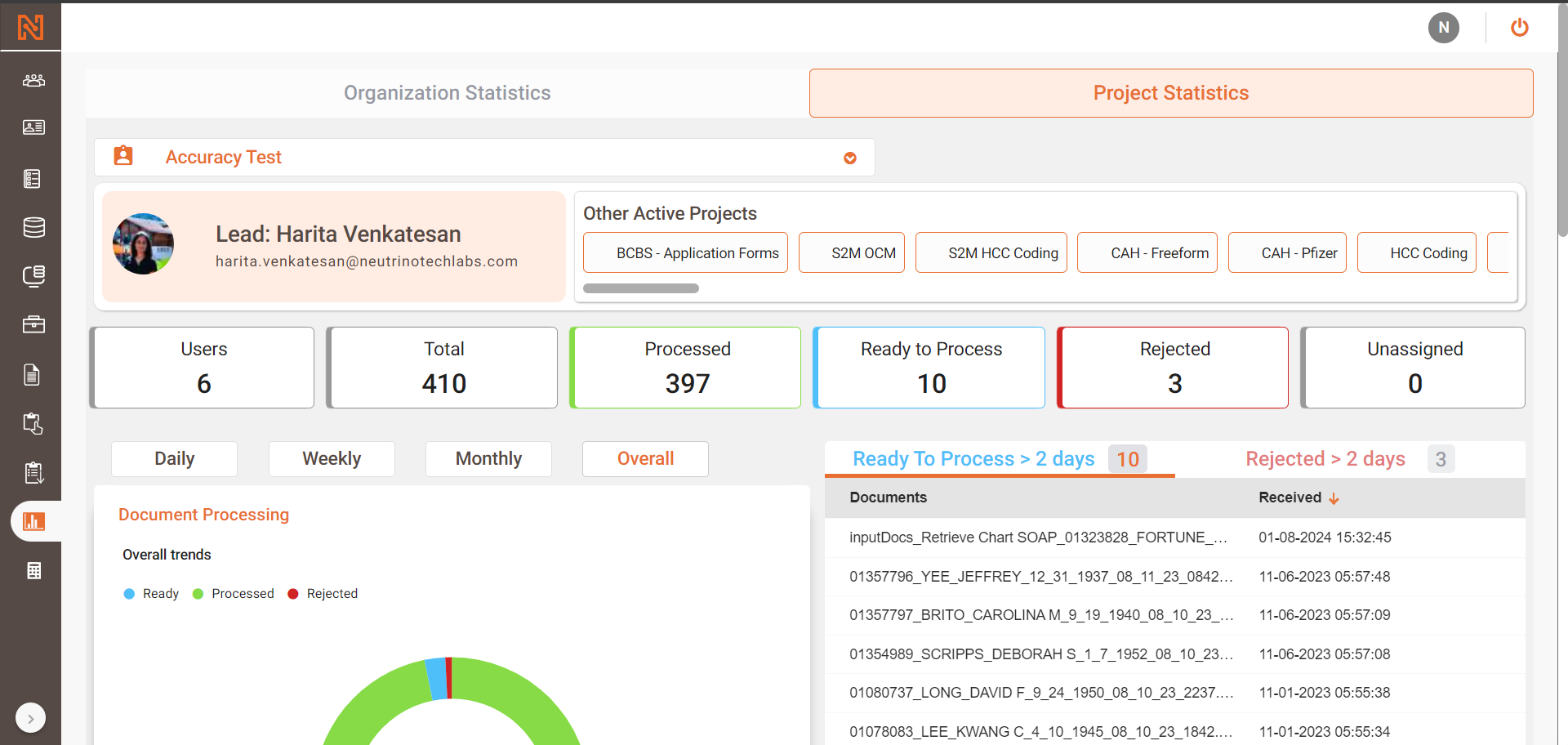Open 01354989_SCRIPPS_DEBORAH document row
1568x745 pixels.
click(1174, 654)
